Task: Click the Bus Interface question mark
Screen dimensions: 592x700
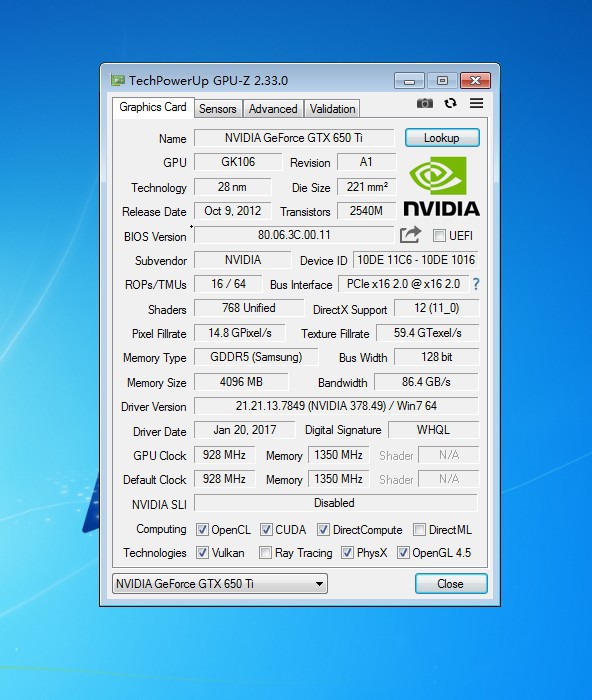Action: point(476,283)
